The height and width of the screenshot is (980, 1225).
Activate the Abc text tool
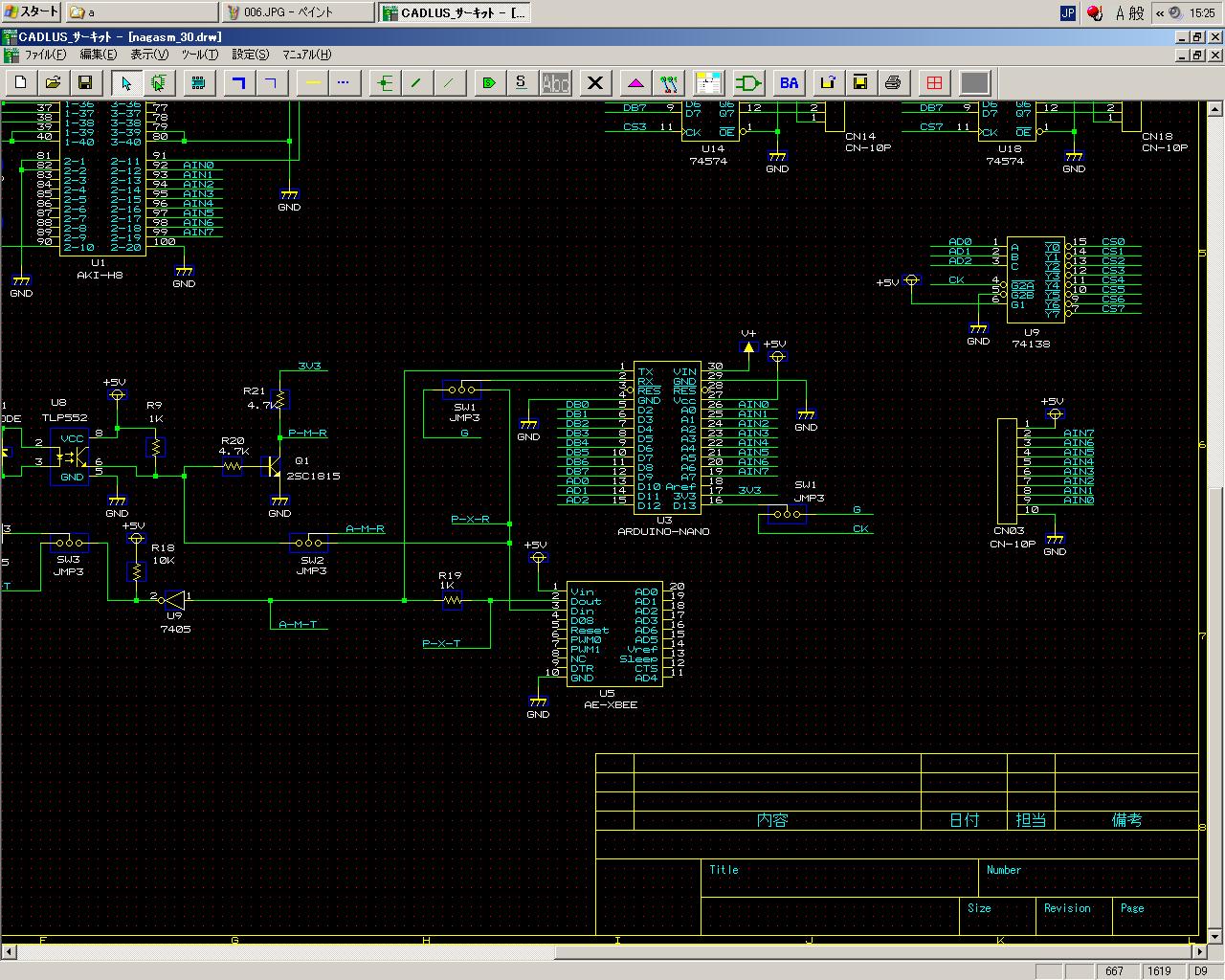pos(555,83)
